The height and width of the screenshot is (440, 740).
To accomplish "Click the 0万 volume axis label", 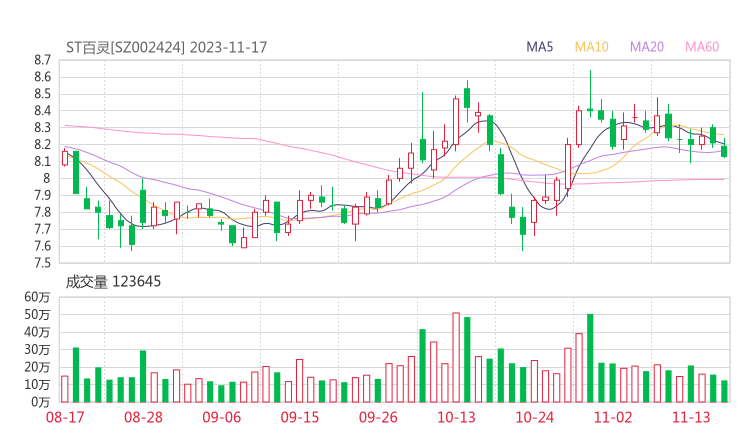I will point(40,402).
